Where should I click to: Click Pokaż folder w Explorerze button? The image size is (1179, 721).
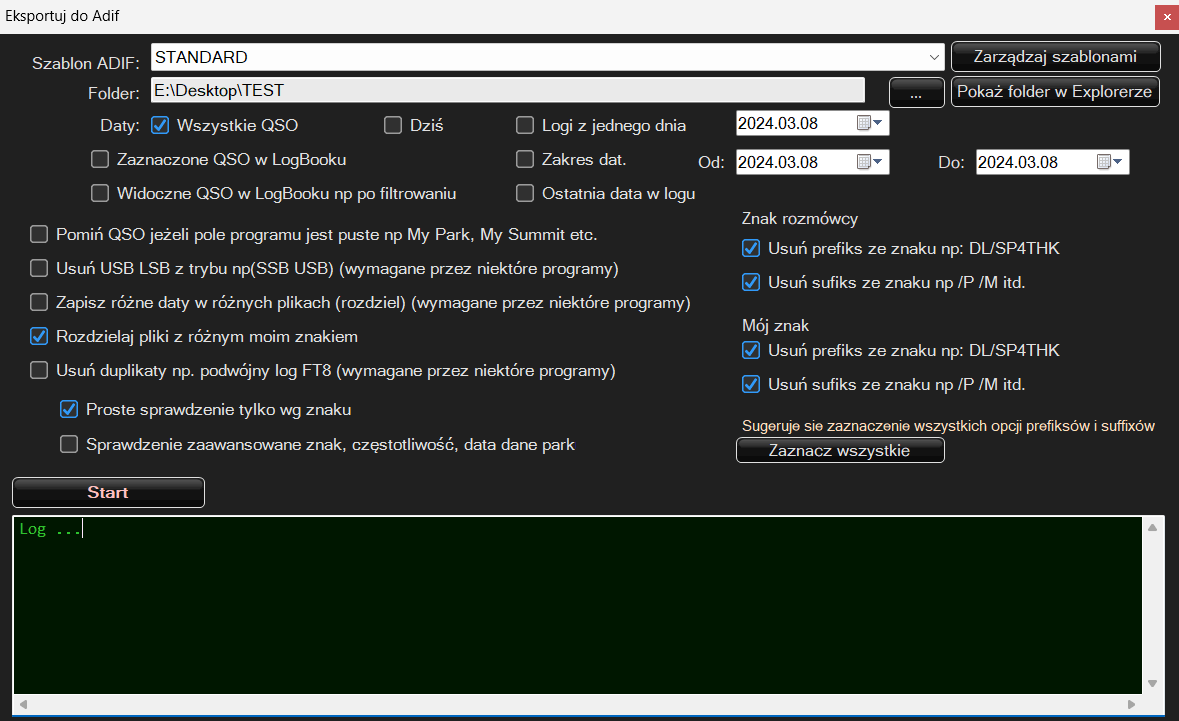pyautogui.click(x=1055, y=92)
